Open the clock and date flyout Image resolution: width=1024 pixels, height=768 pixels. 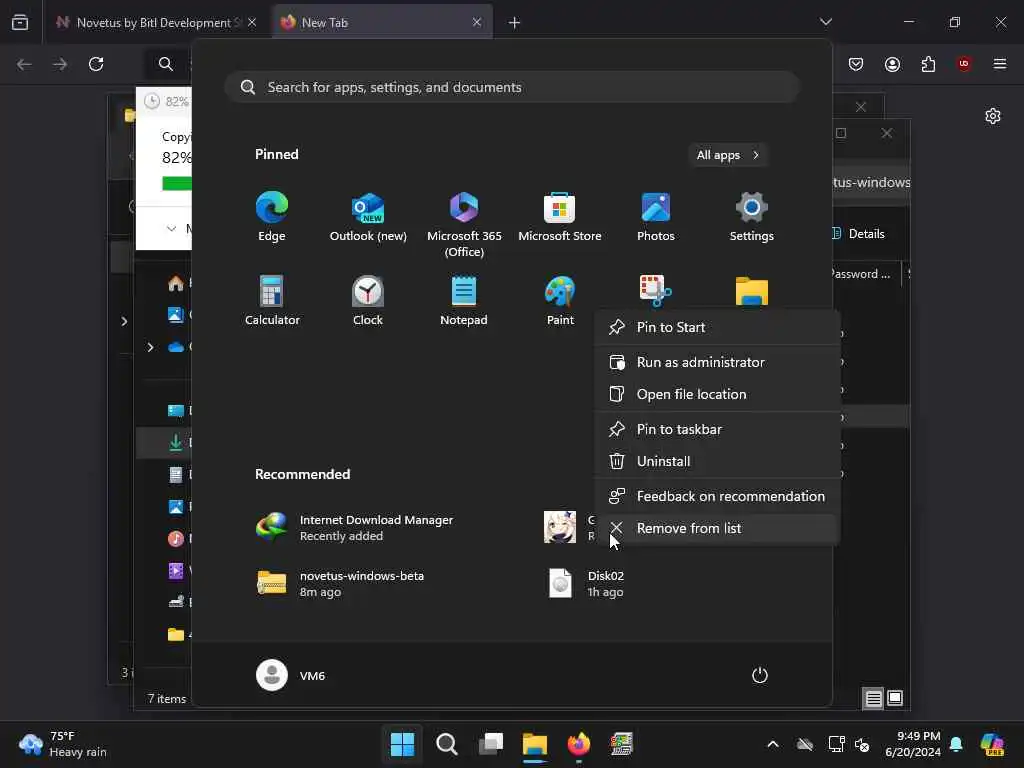913,744
